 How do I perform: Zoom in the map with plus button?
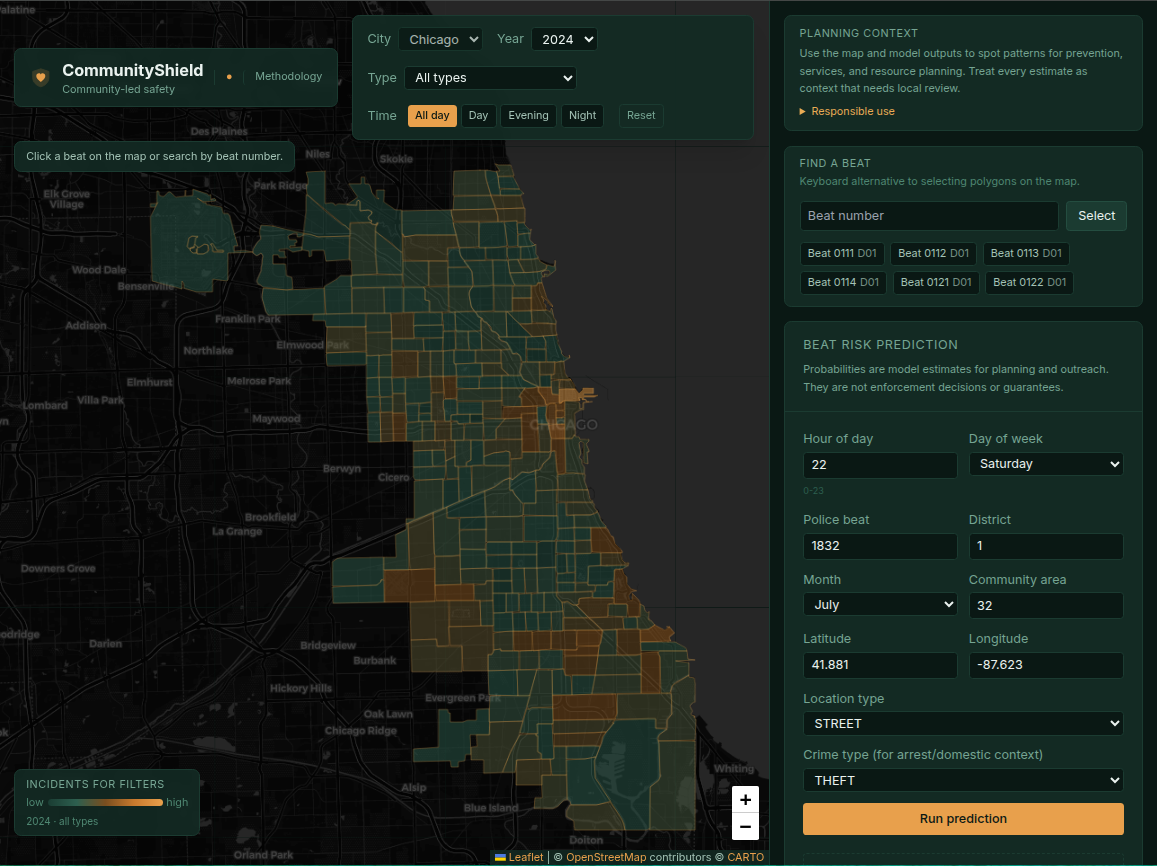(x=745, y=800)
